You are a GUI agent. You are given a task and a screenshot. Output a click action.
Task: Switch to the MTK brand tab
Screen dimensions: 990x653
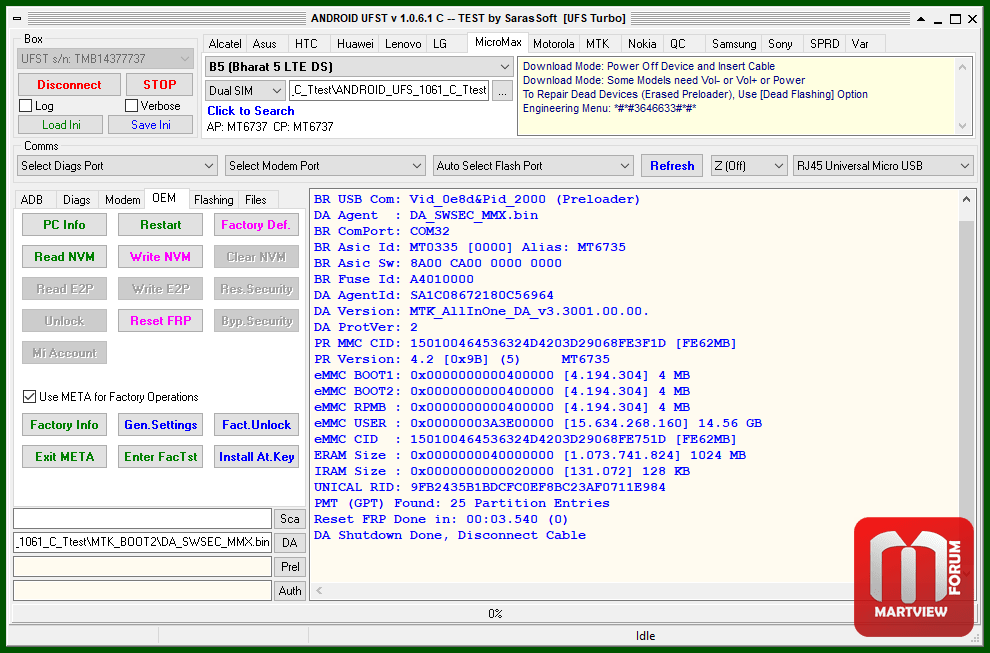pos(598,44)
